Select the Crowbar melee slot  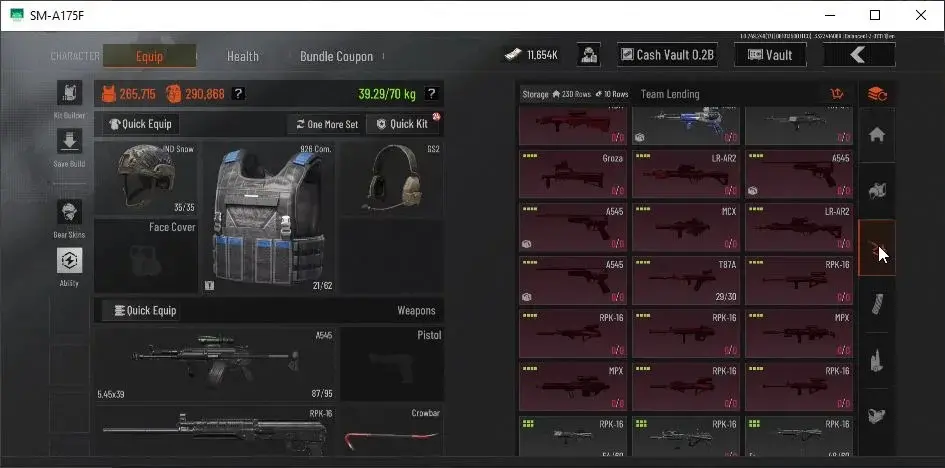(x=392, y=430)
